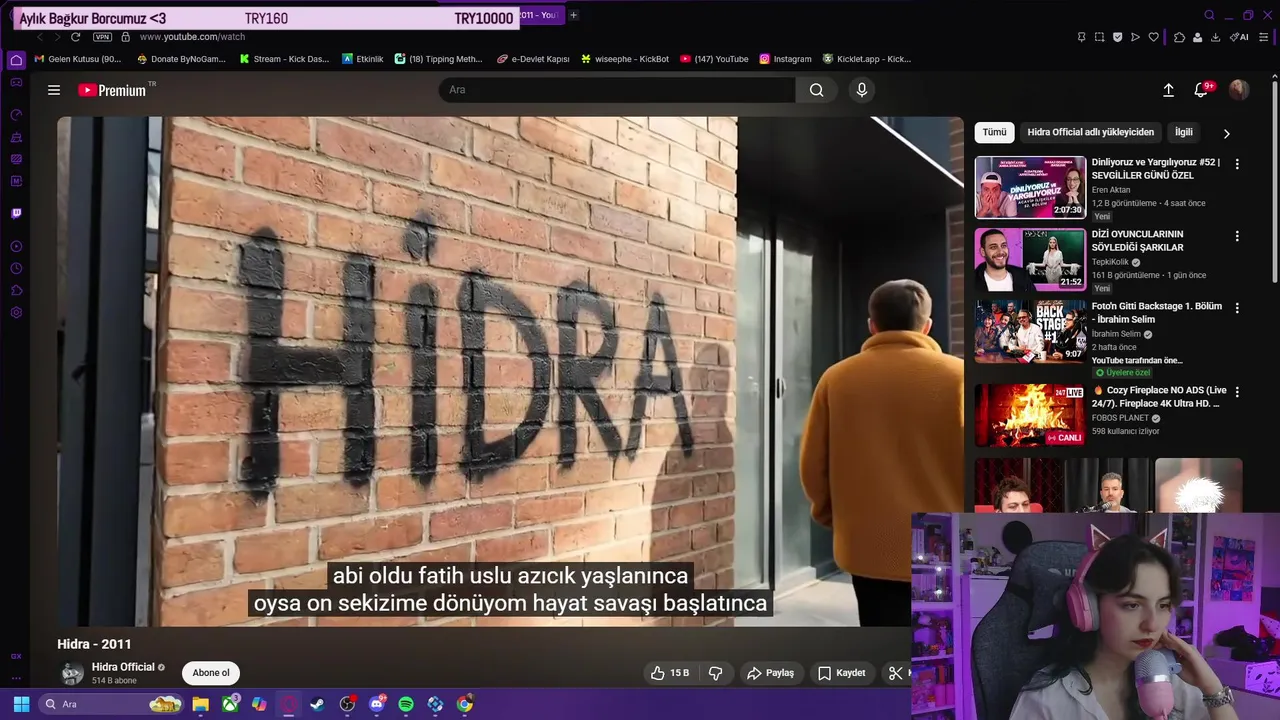Like the Hidra - 2011 video
Viewport: 1280px width, 720px height.
[670, 673]
